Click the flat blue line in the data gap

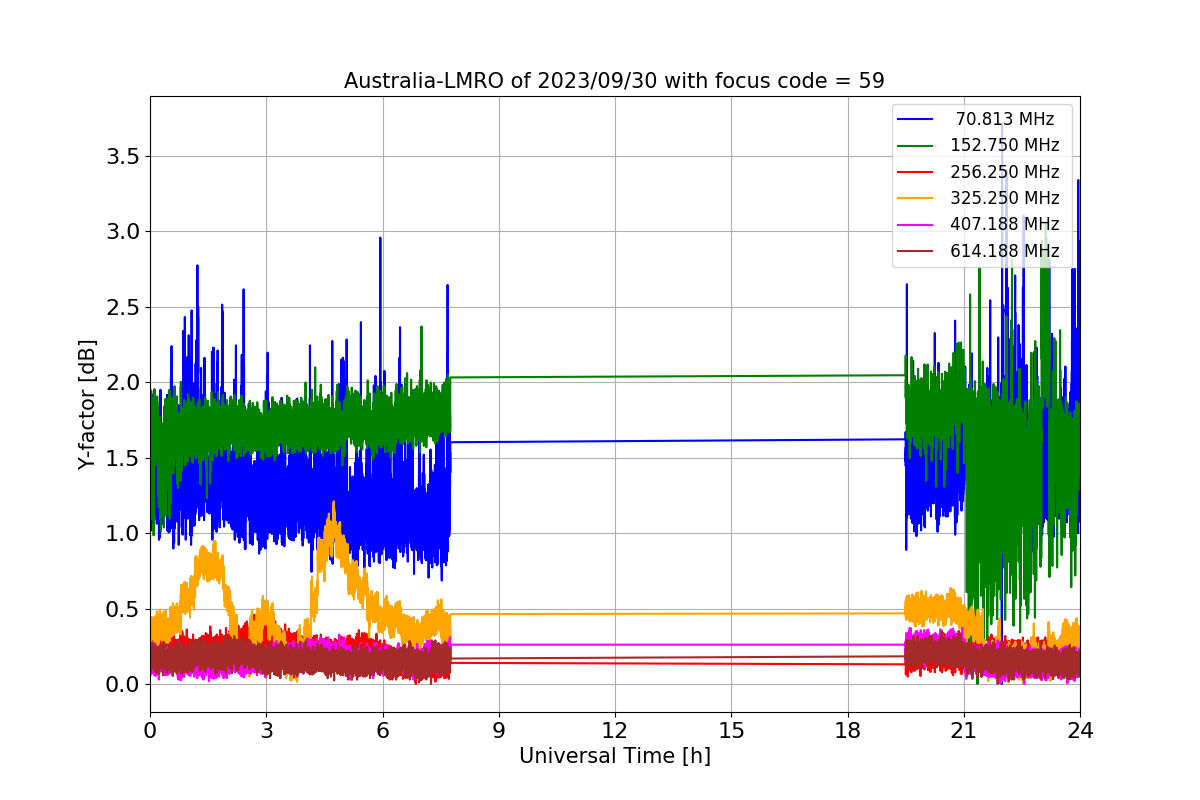[678, 440]
